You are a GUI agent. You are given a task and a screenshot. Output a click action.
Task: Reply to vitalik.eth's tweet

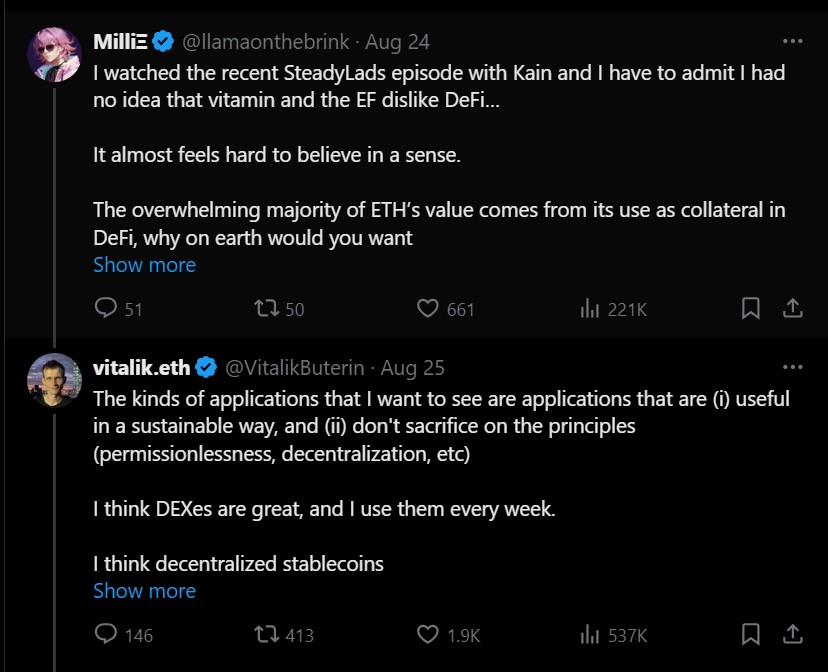click(x=106, y=634)
